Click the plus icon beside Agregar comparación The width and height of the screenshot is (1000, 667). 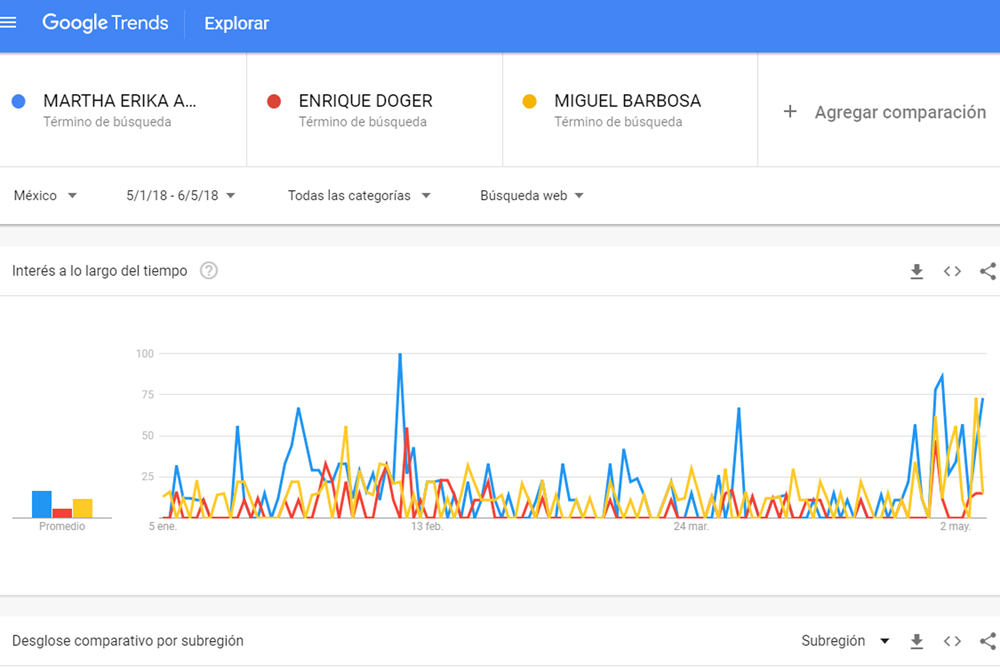790,112
